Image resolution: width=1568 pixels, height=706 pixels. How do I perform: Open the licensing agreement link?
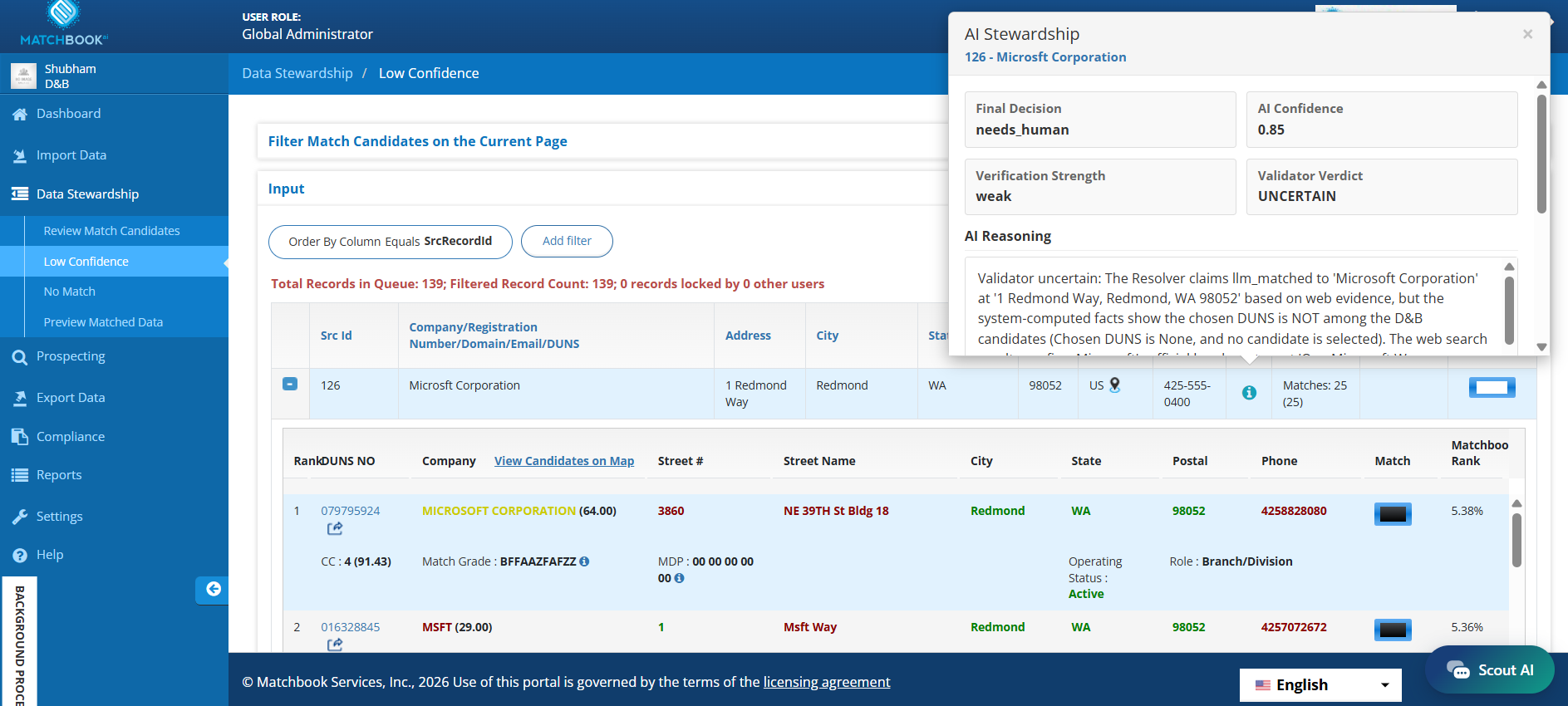point(827,682)
